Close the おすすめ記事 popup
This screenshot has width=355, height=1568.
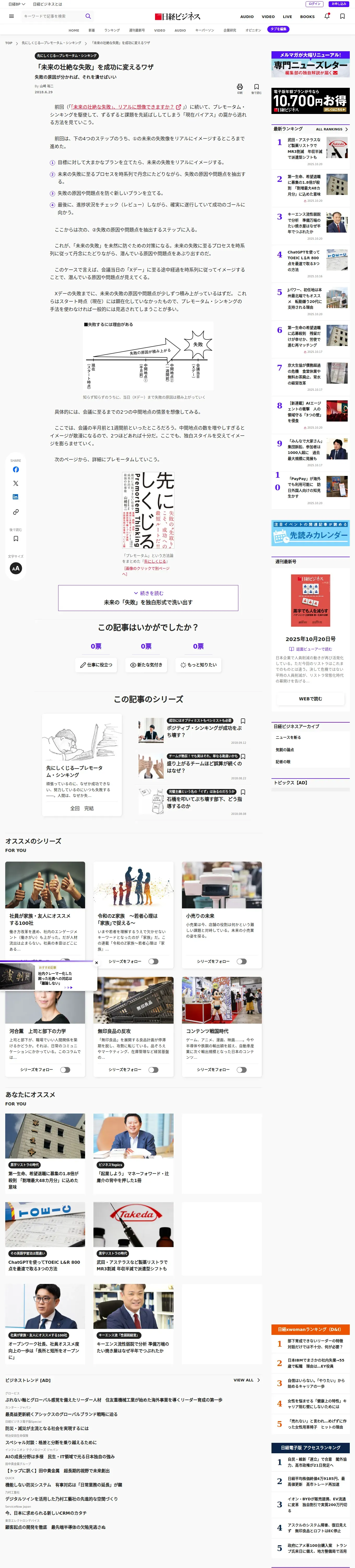pyautogui.click(x=96, y=963)
